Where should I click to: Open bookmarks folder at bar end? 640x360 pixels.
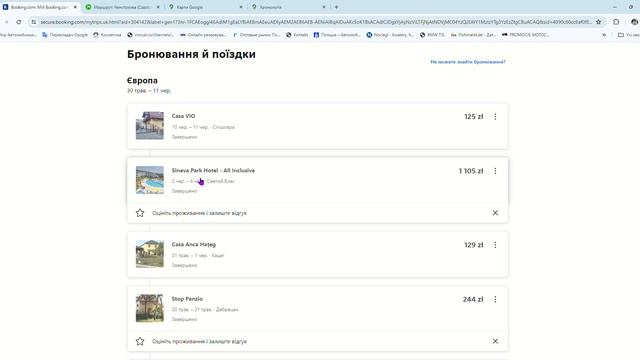628,35
